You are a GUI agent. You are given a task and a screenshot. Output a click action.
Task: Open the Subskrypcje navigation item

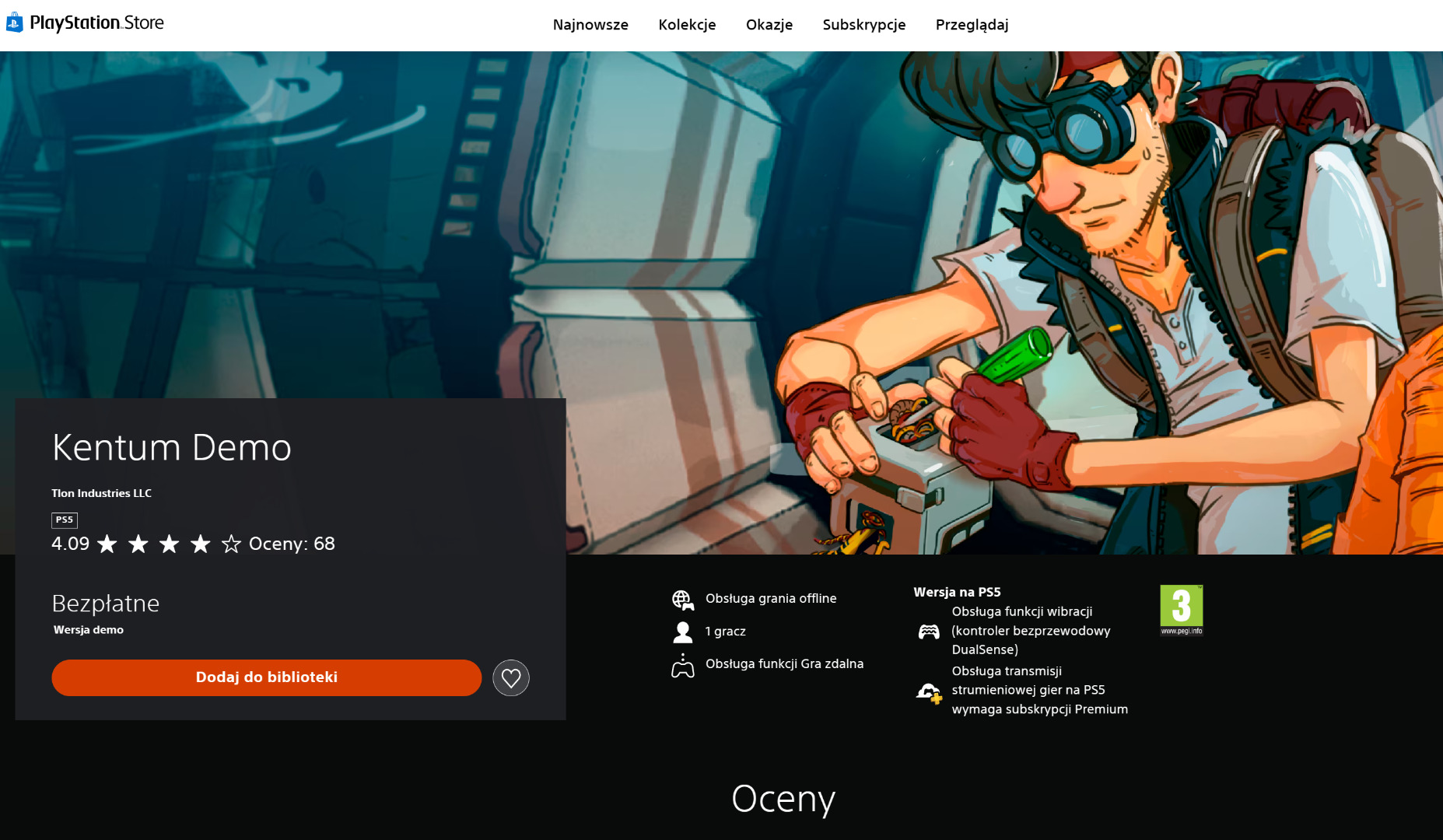[863, 25]
